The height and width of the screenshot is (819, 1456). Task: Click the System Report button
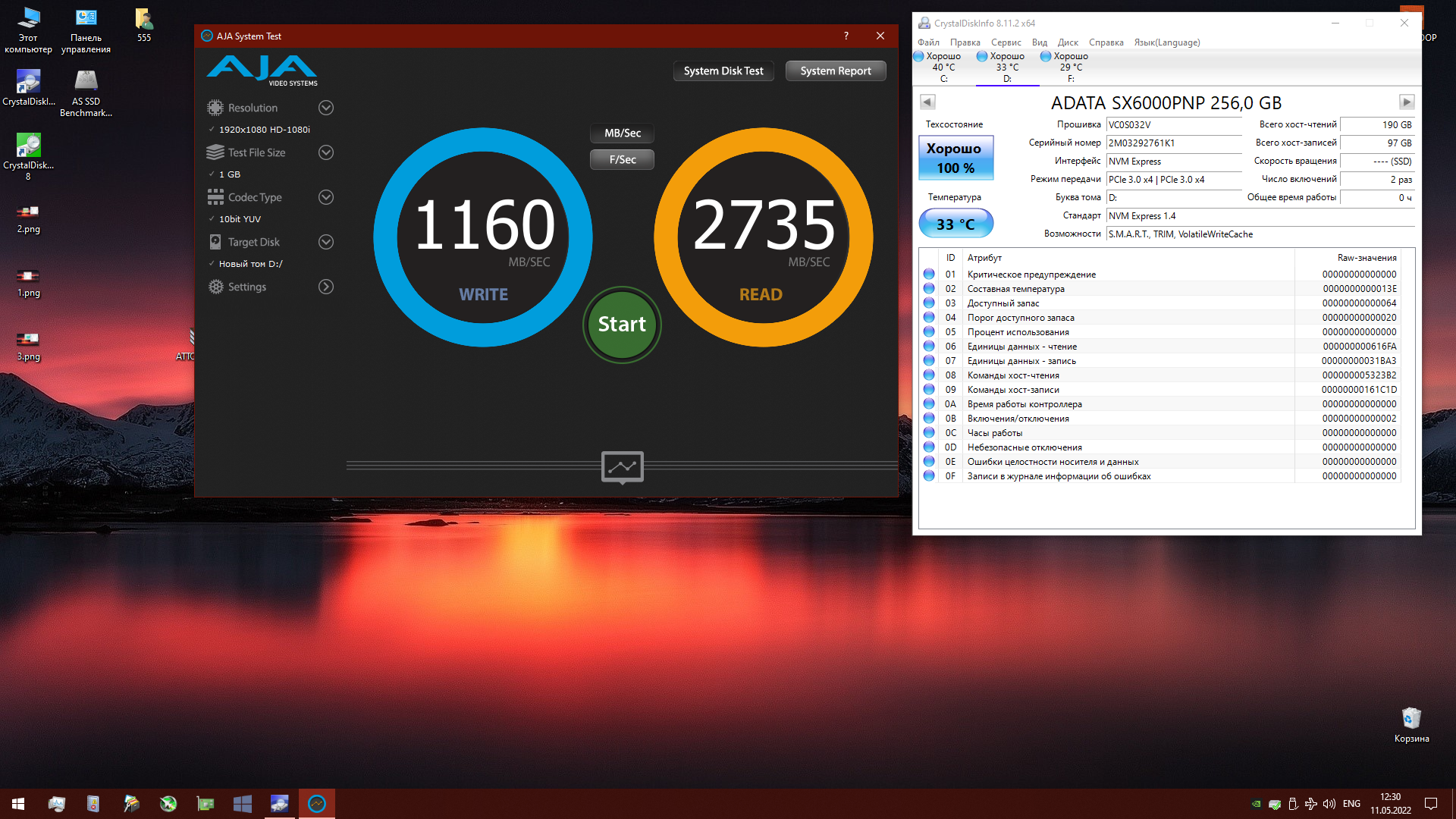click(835, 71)
